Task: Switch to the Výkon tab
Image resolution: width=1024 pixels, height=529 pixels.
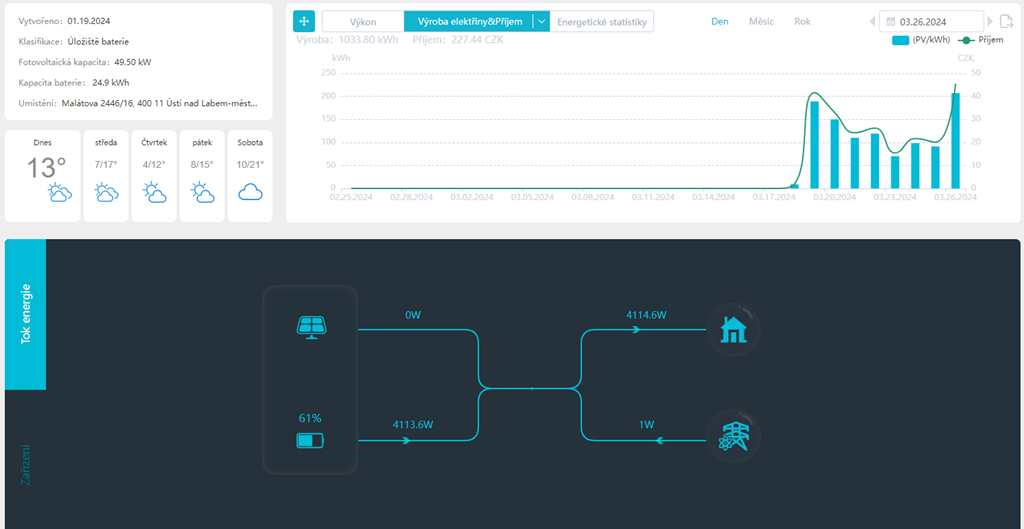Action: (x=362, y=21)
